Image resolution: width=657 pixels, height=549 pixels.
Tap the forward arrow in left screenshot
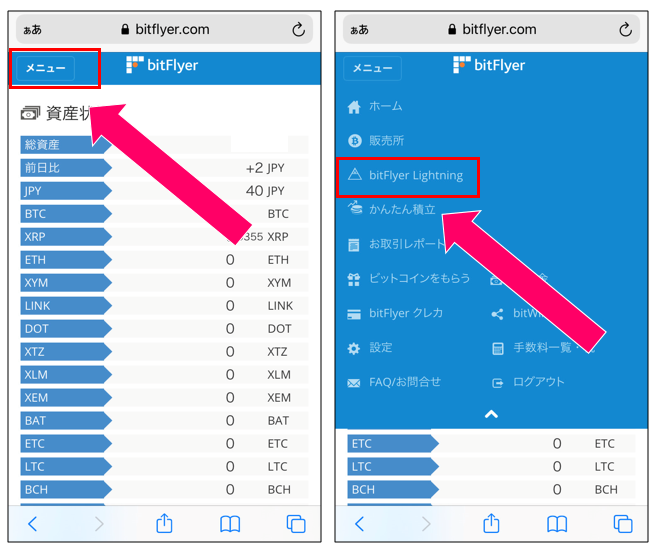click(x=99, y=524)
